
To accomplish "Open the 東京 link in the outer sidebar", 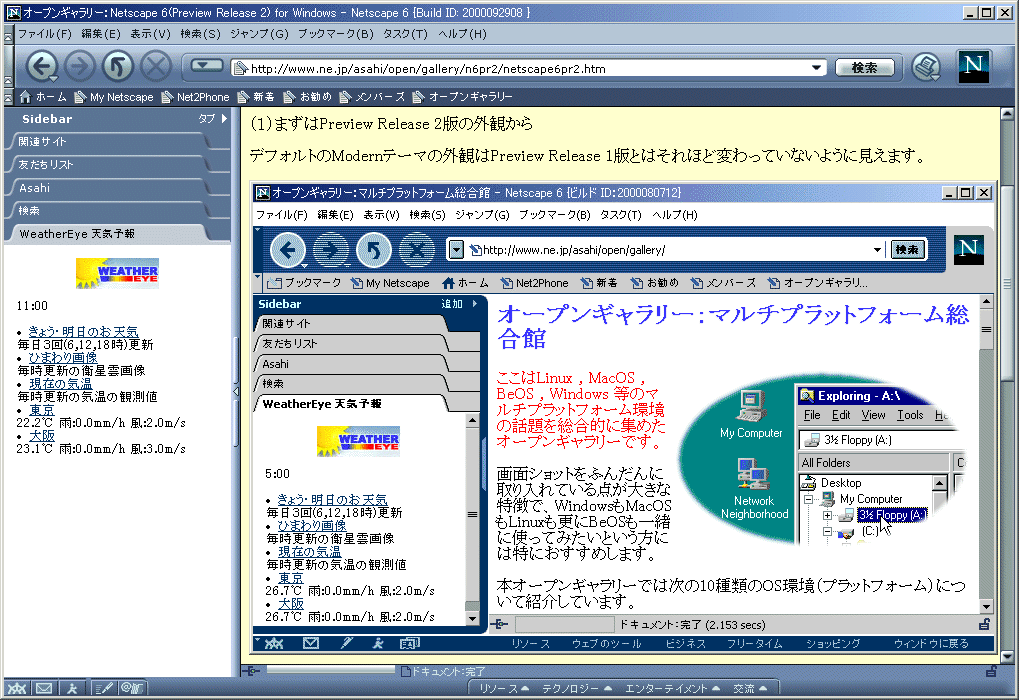I will [x=42, y=410].
